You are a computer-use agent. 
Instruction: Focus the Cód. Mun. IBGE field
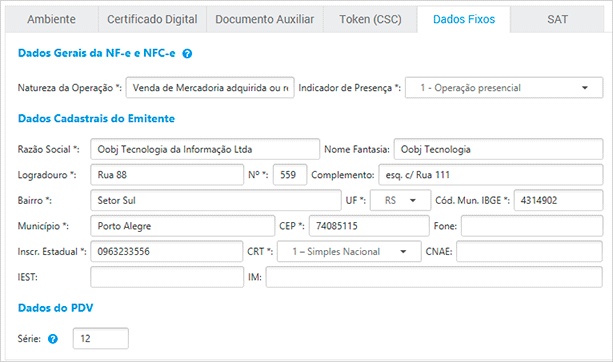point(558,201)
